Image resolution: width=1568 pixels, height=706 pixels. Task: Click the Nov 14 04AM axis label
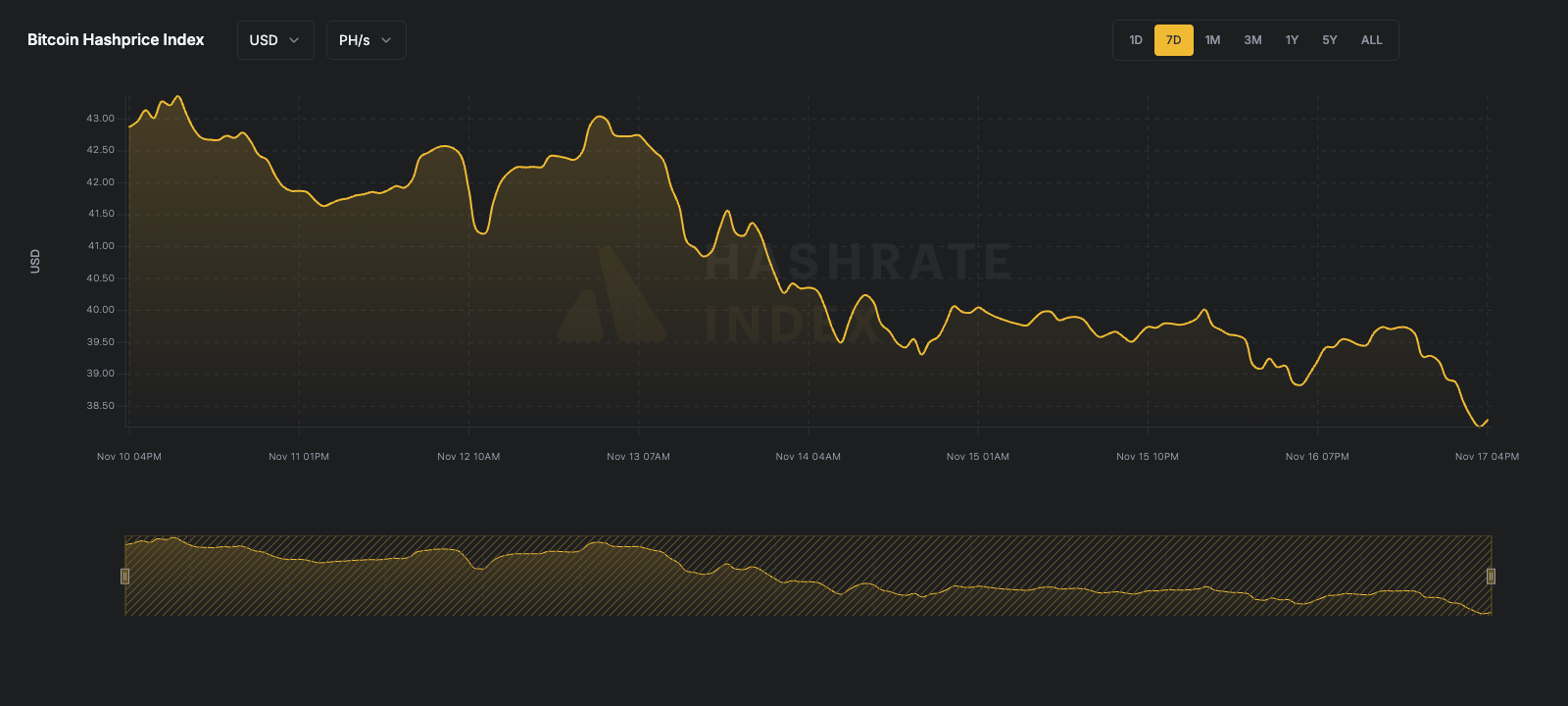808,457
